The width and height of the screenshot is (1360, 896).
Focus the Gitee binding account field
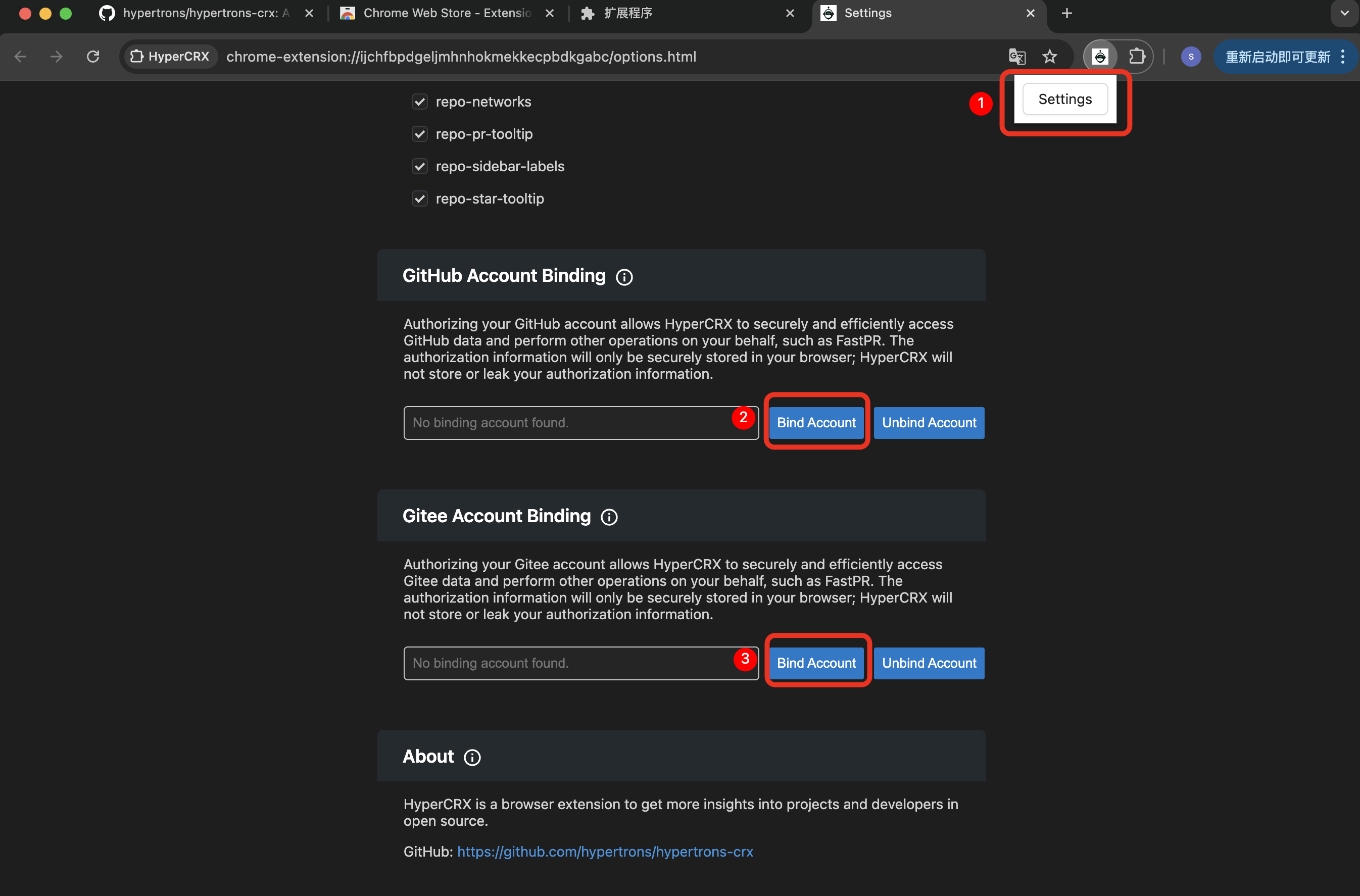coord(581,664)
